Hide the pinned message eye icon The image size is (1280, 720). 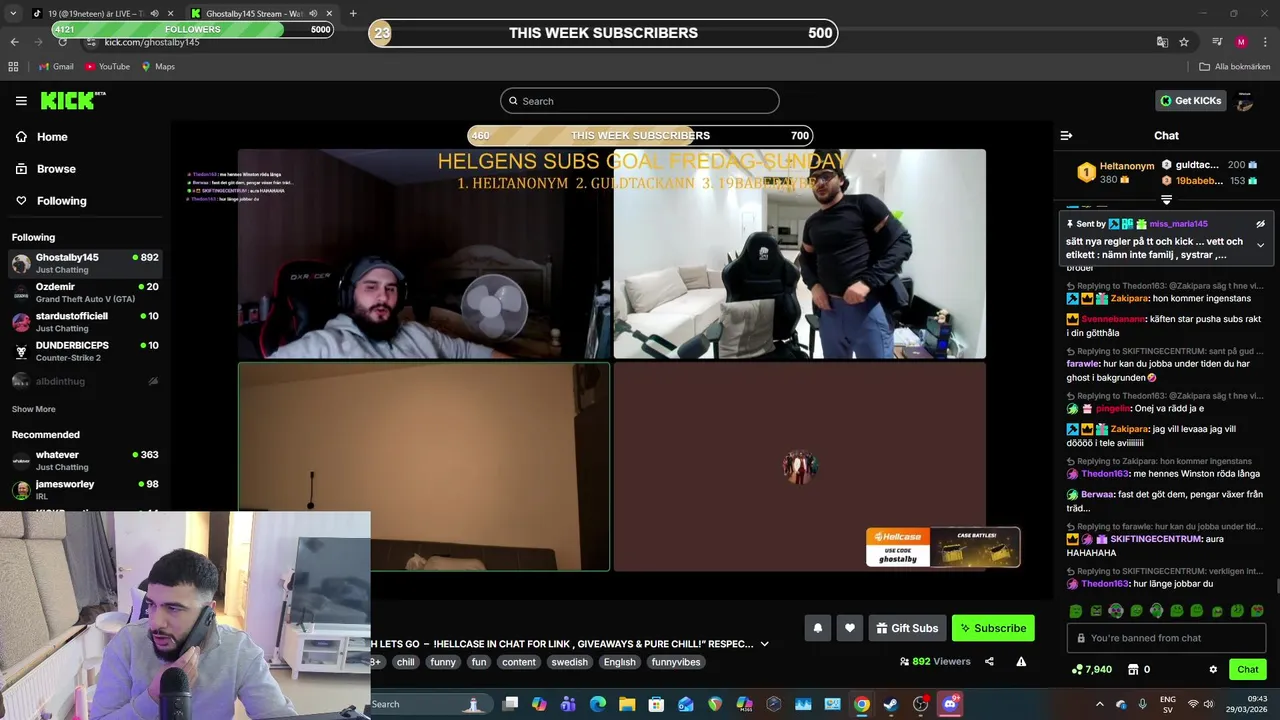click(1260, 224)
